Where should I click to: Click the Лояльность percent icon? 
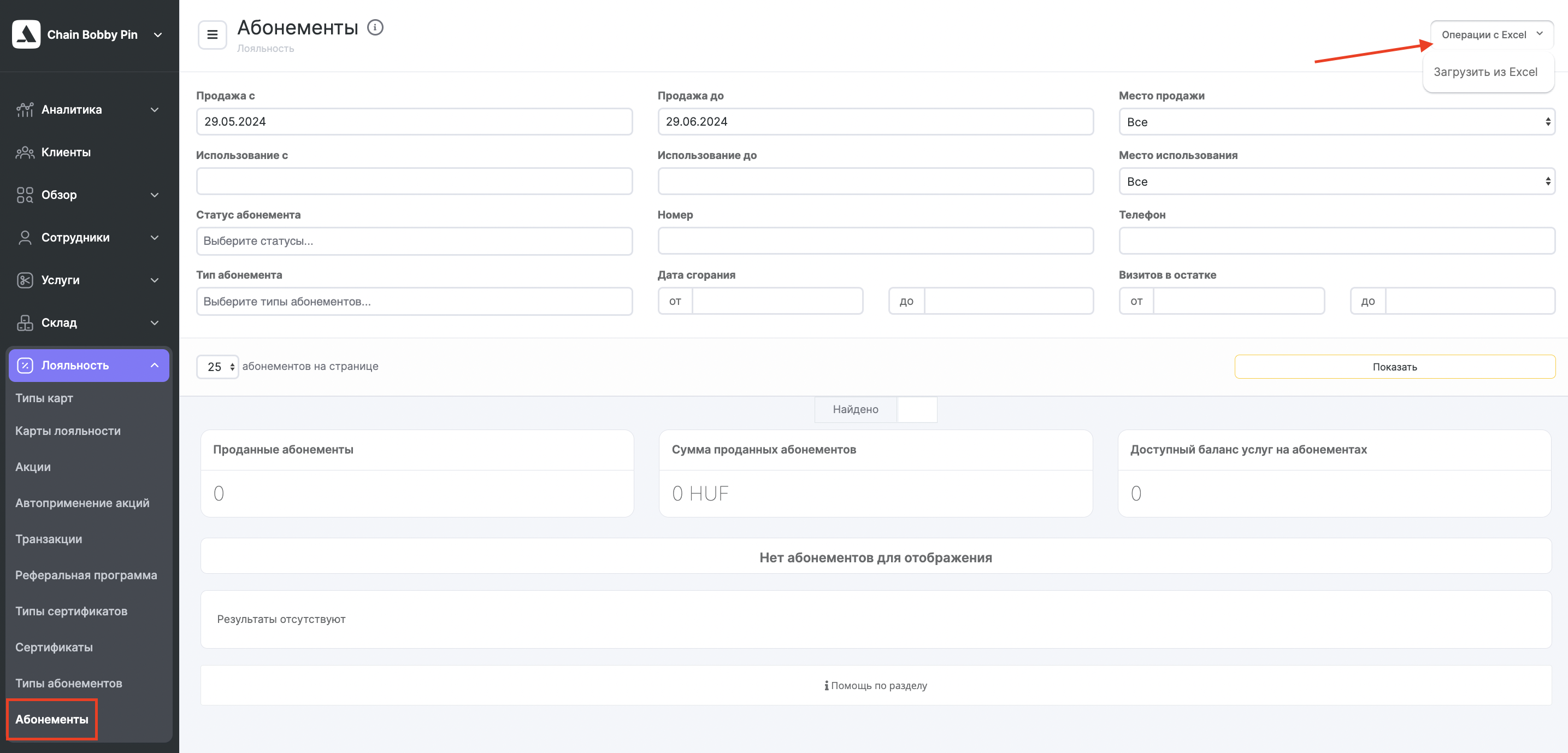click(x=25, y=365)
